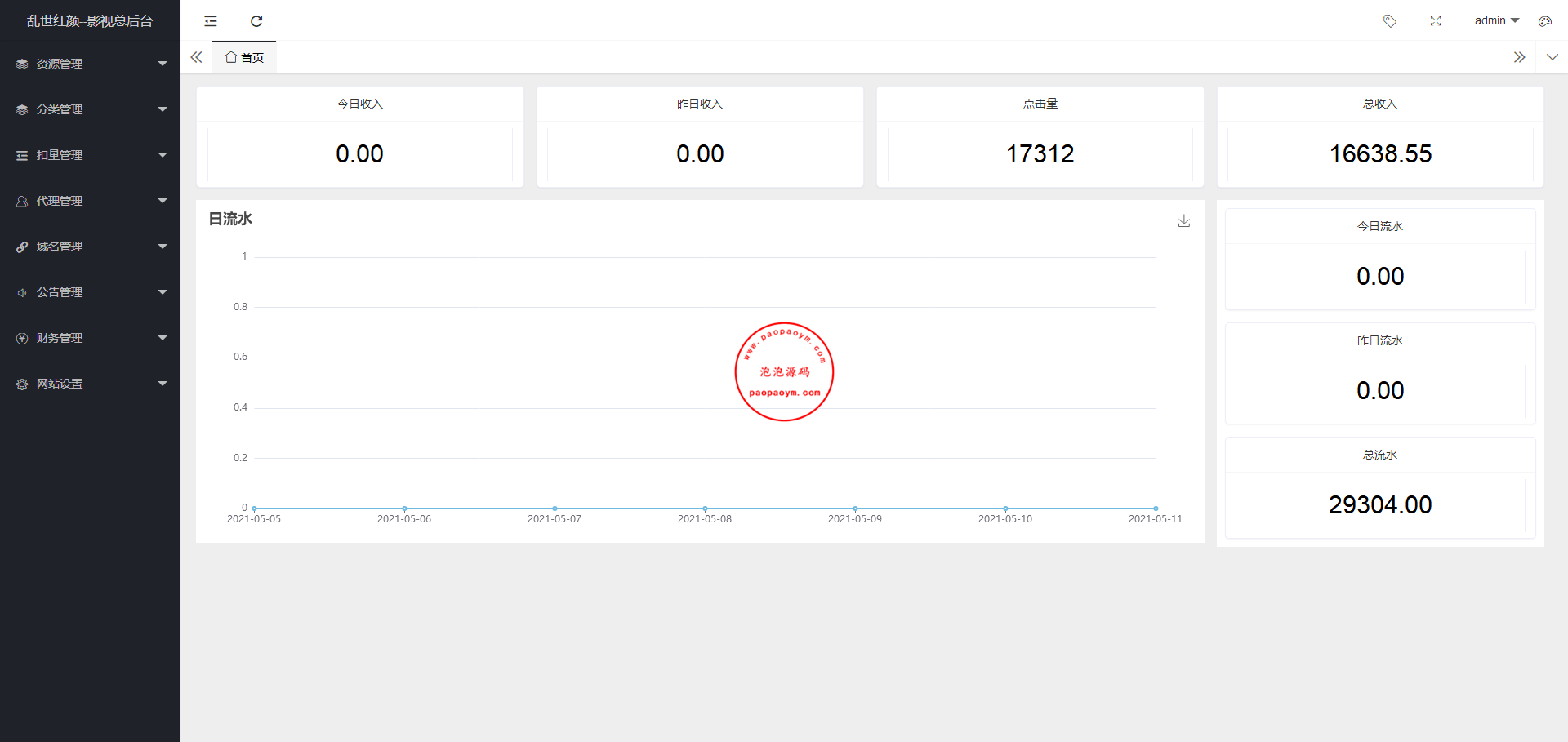Click the refresh page icon

256,21
